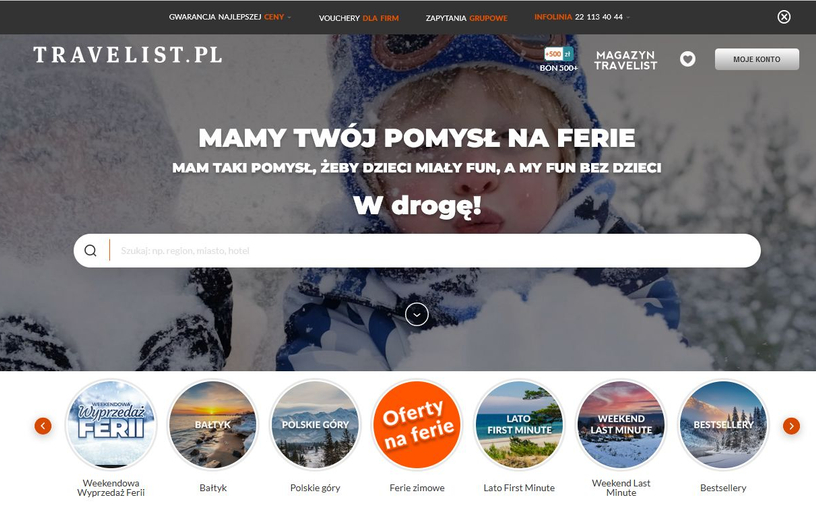Open Weekend Last Minute category circle
Screen dimensions: 816x510
click(621, 425)
